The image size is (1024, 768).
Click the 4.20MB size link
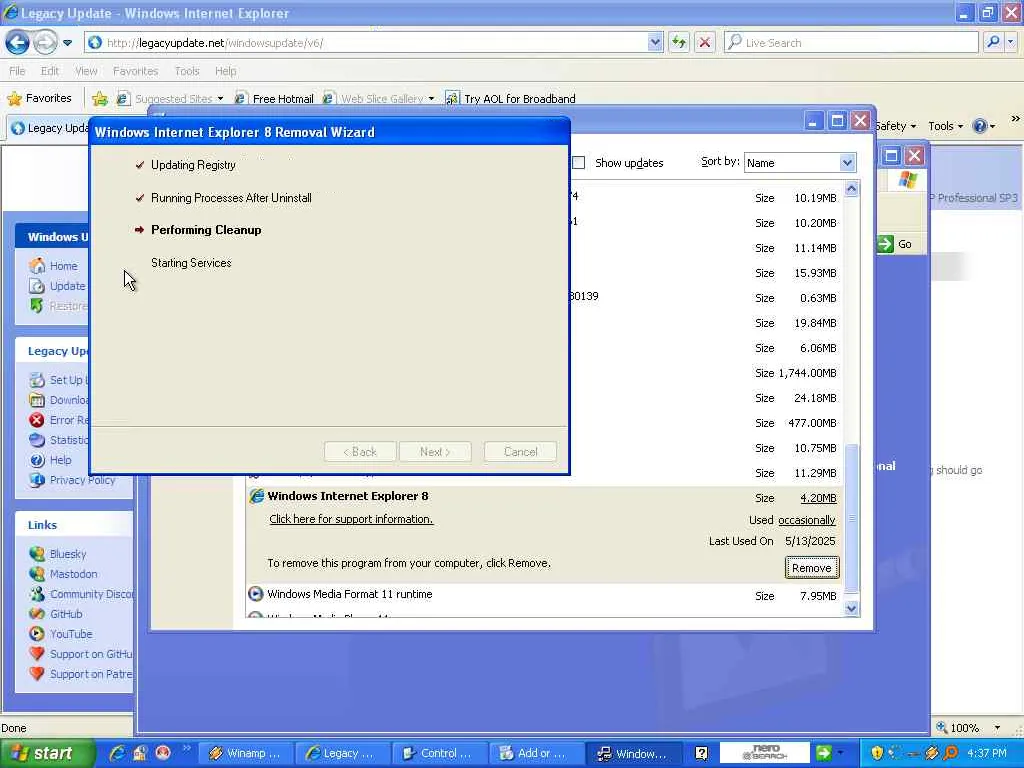pyautogui.click(x=818, y=498)
